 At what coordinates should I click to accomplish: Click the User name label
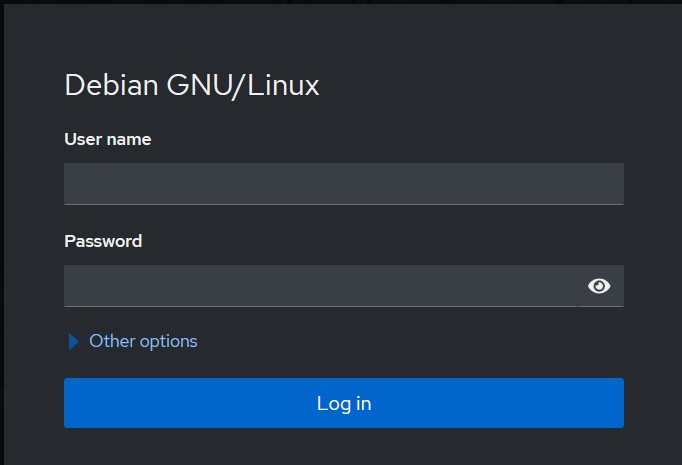point(108,139)
